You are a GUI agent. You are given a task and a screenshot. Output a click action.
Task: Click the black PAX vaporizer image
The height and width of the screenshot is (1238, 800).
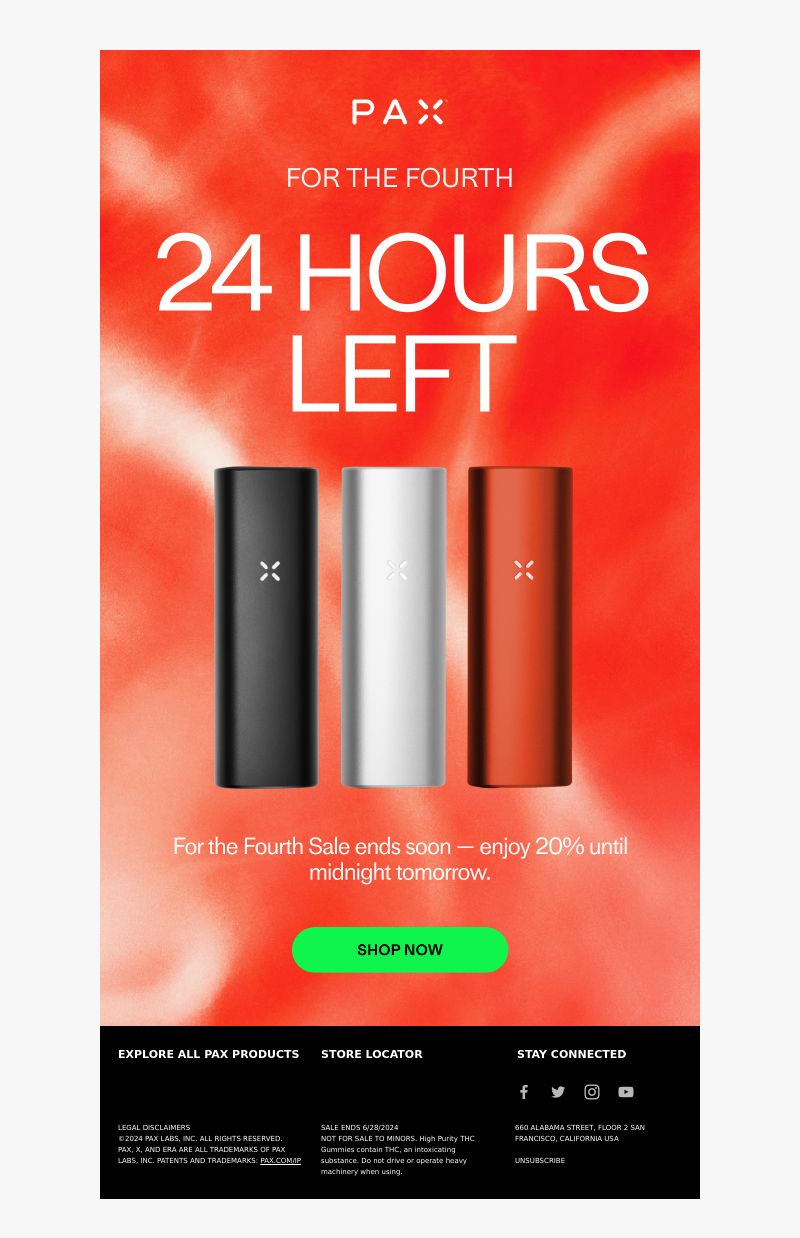click(266, 627)
